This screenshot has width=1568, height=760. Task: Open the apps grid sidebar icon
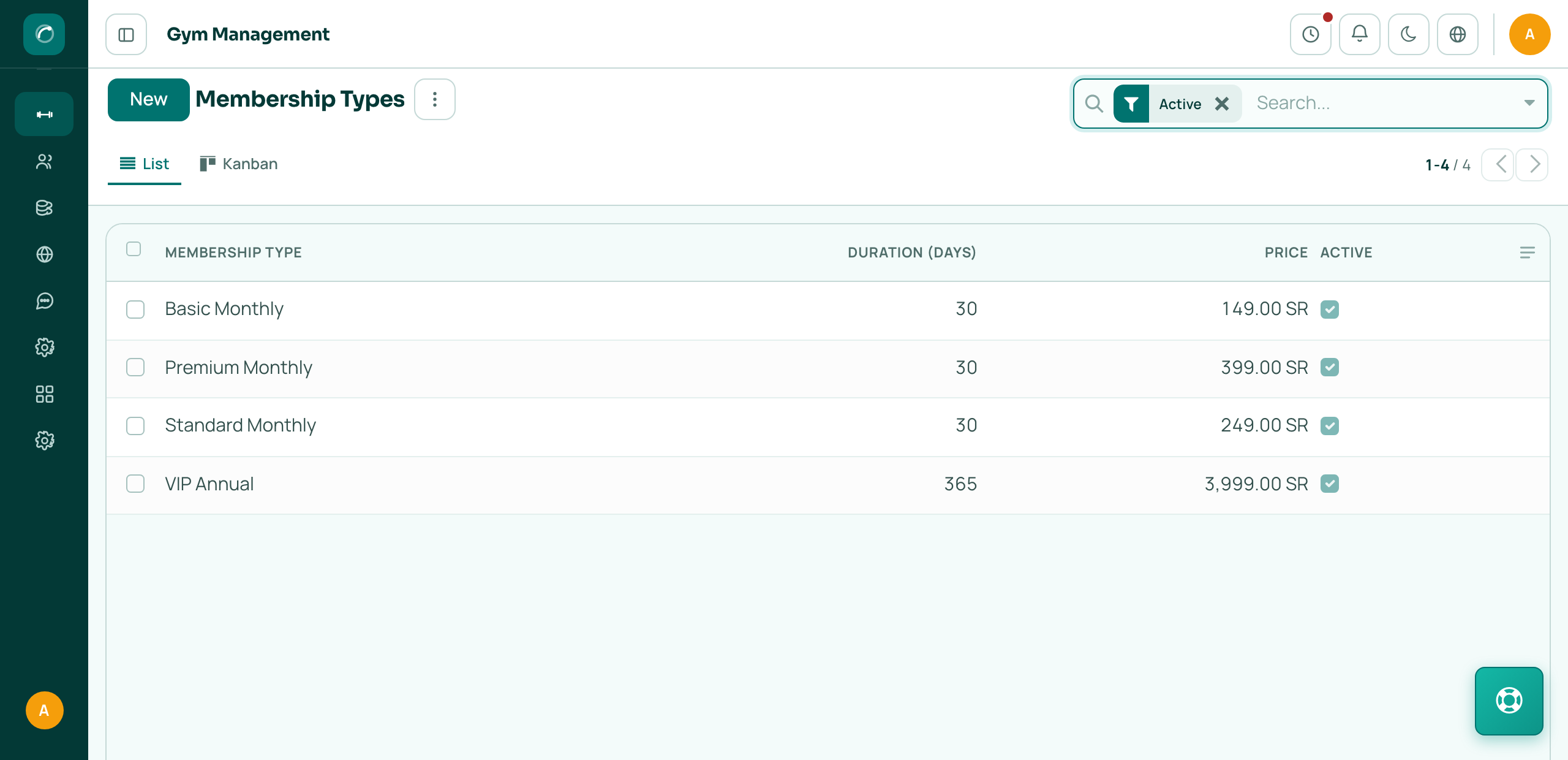pos(44,394)
